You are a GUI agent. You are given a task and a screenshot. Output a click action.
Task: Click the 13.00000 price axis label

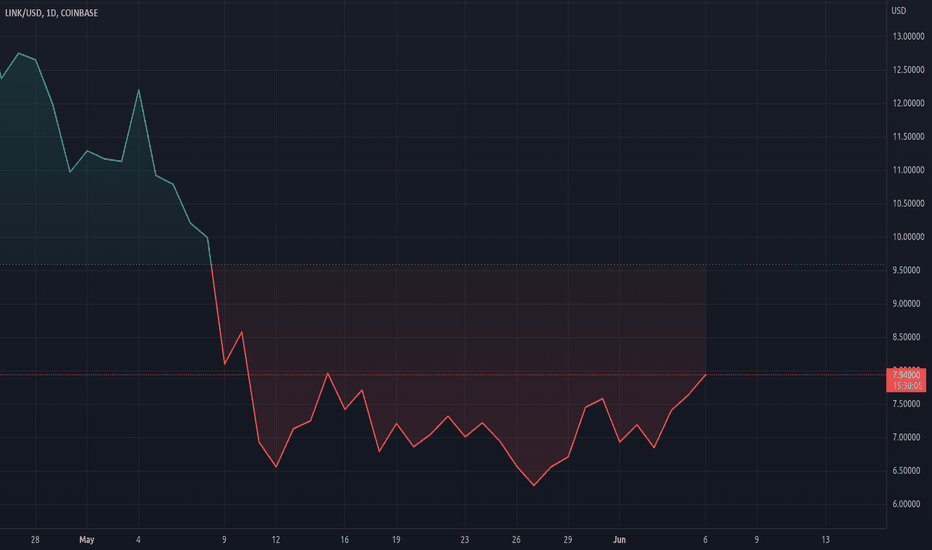pyautogui.click(x=908, y=36)
